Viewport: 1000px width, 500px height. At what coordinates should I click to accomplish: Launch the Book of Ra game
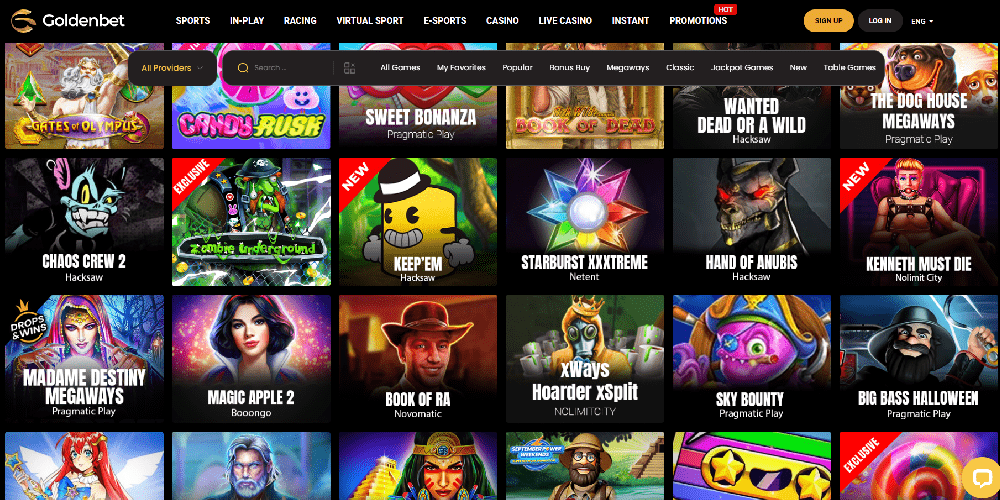418,358
